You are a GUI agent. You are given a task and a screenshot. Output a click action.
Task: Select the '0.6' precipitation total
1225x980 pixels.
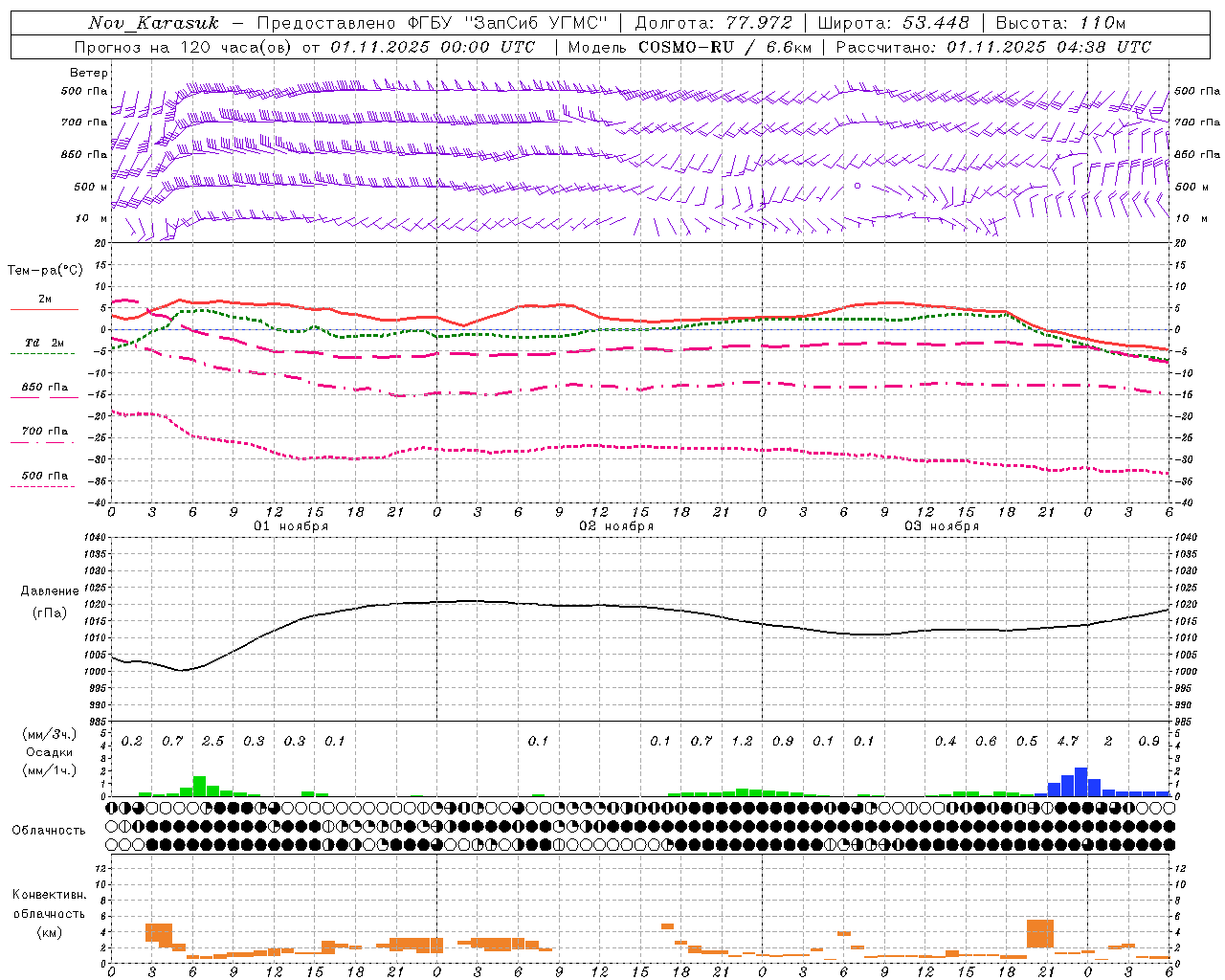pyautogui.click(x=986, y=741)
